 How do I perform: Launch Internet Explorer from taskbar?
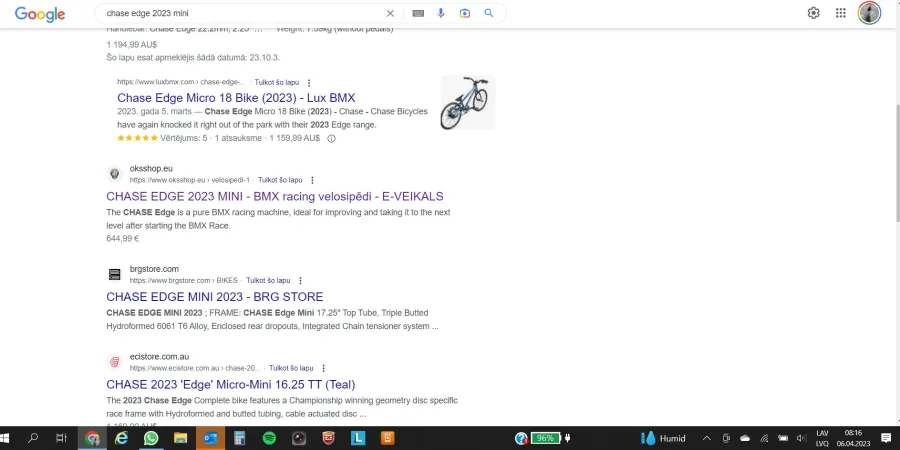point(121,439)
